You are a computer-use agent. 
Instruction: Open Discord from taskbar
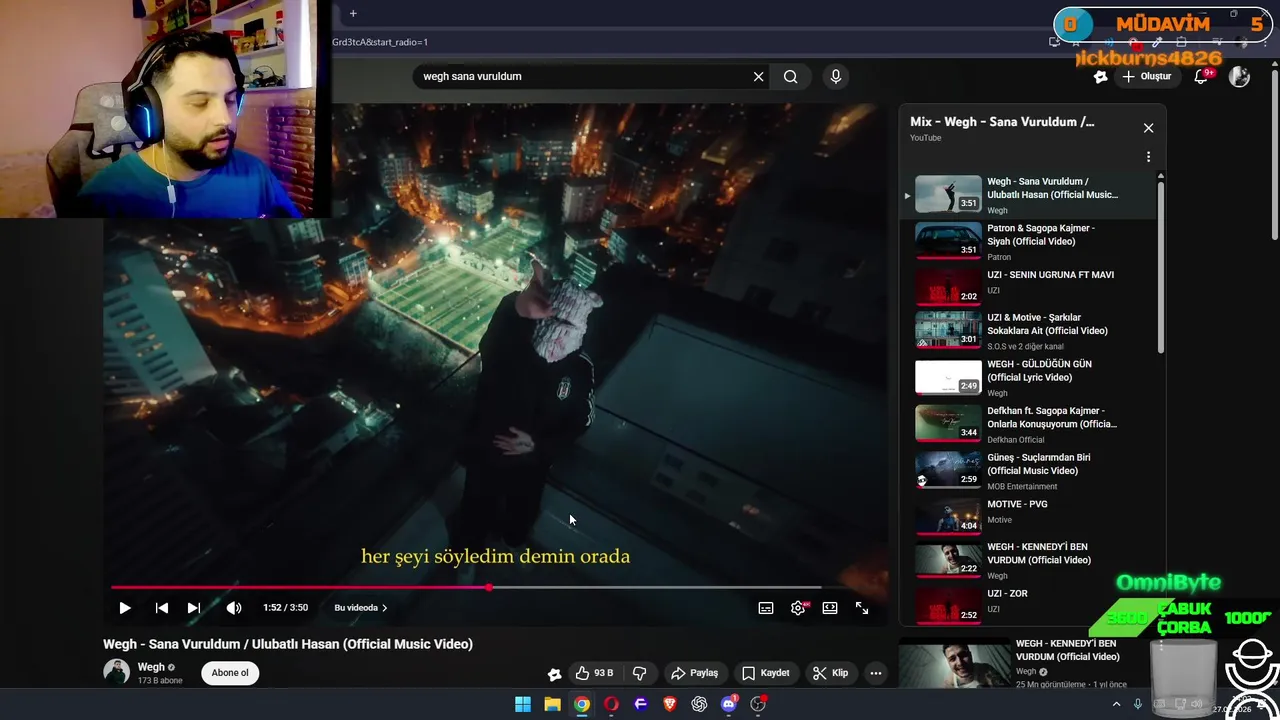729,704
